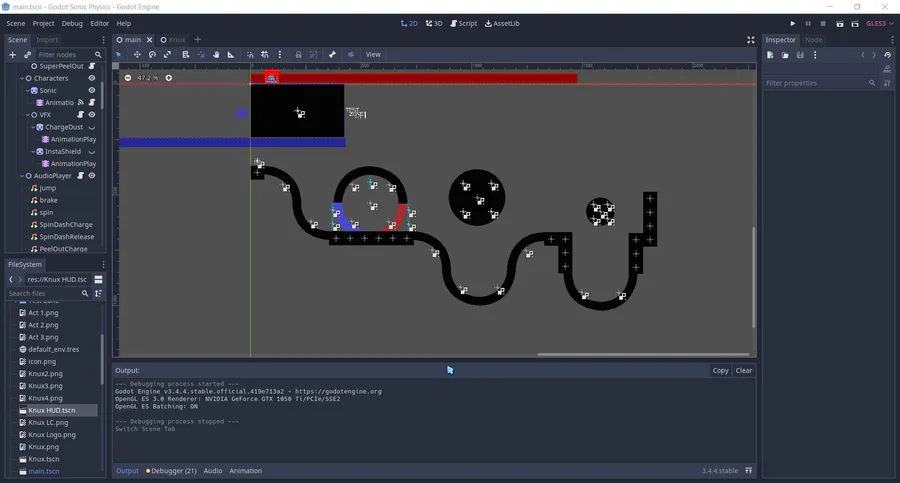Toggle FileSystem split view icon
Image resolution: width=900 pixels, height=483 pixels.
click(98, 280)
